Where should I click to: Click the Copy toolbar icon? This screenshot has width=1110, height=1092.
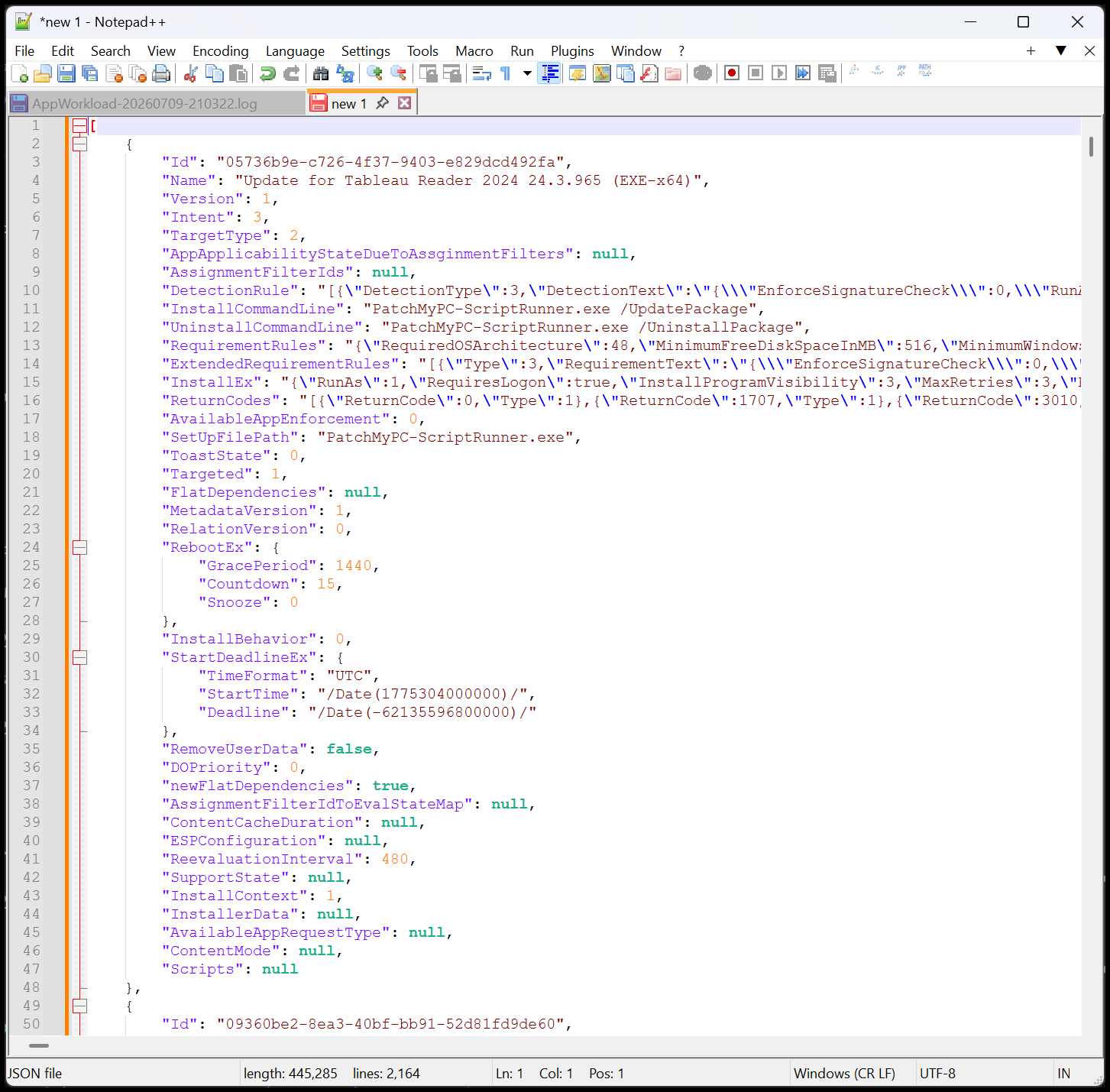215,73
